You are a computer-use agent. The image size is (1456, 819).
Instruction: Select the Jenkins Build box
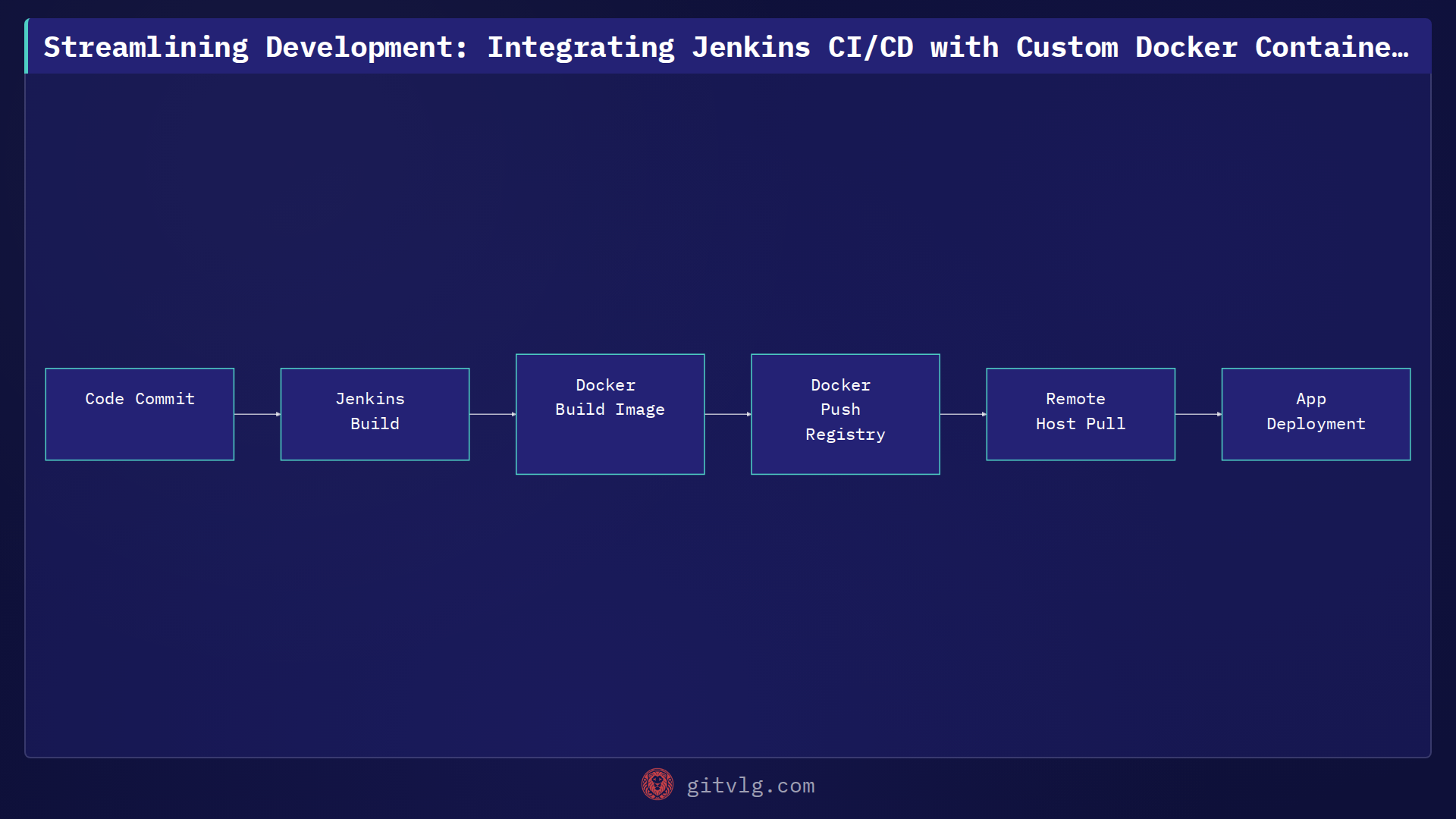[x=375, y=414]
